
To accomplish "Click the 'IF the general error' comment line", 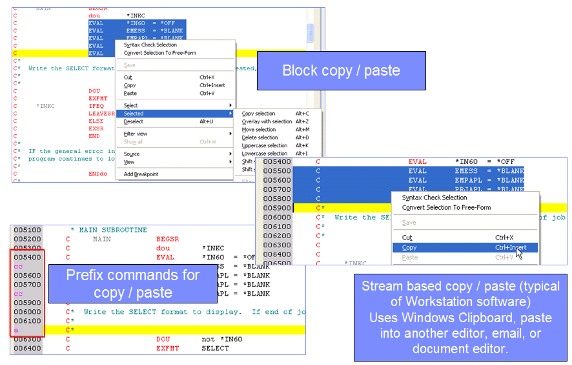I will tap(72, 151).
